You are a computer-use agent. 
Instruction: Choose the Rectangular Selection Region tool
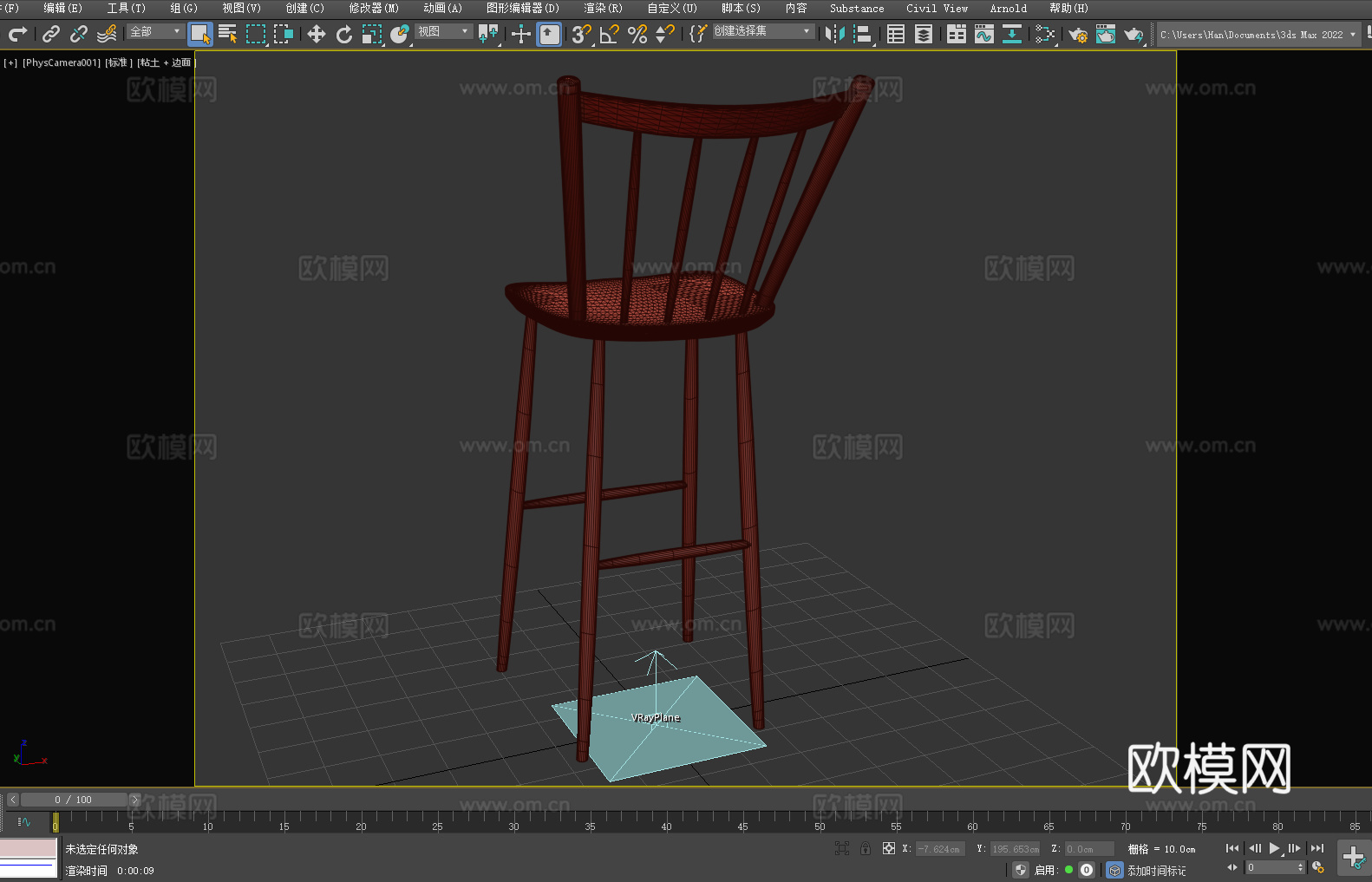256,34
